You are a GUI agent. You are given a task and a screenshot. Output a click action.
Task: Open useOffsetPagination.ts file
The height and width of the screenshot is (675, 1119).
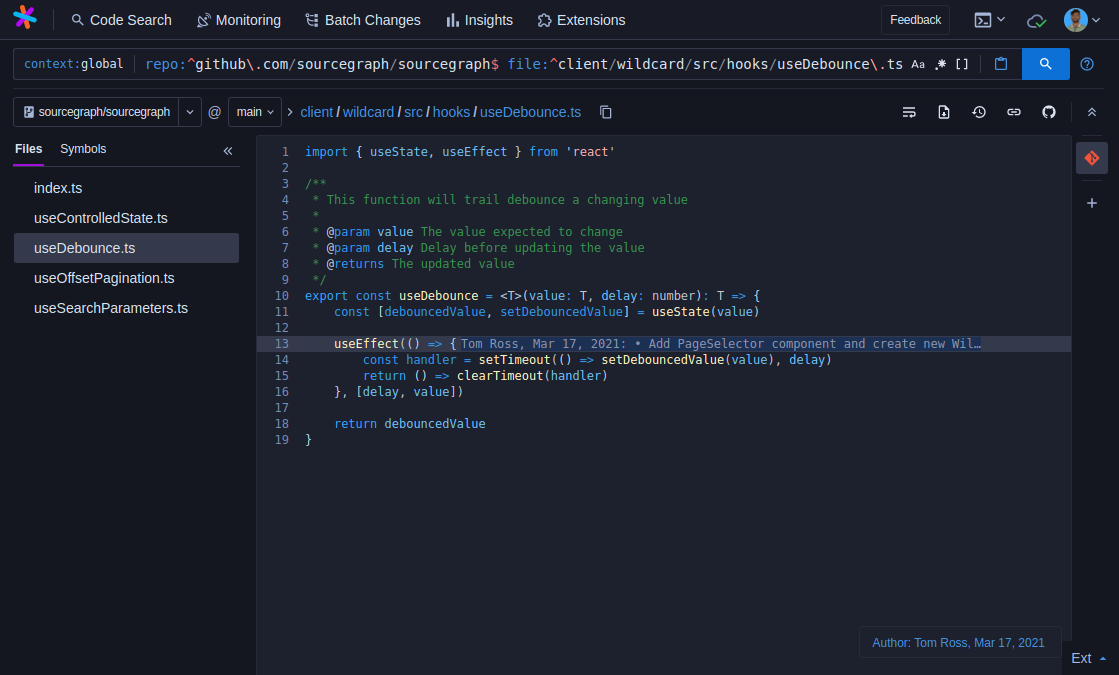pyautogui.click(x=126, y=278)
